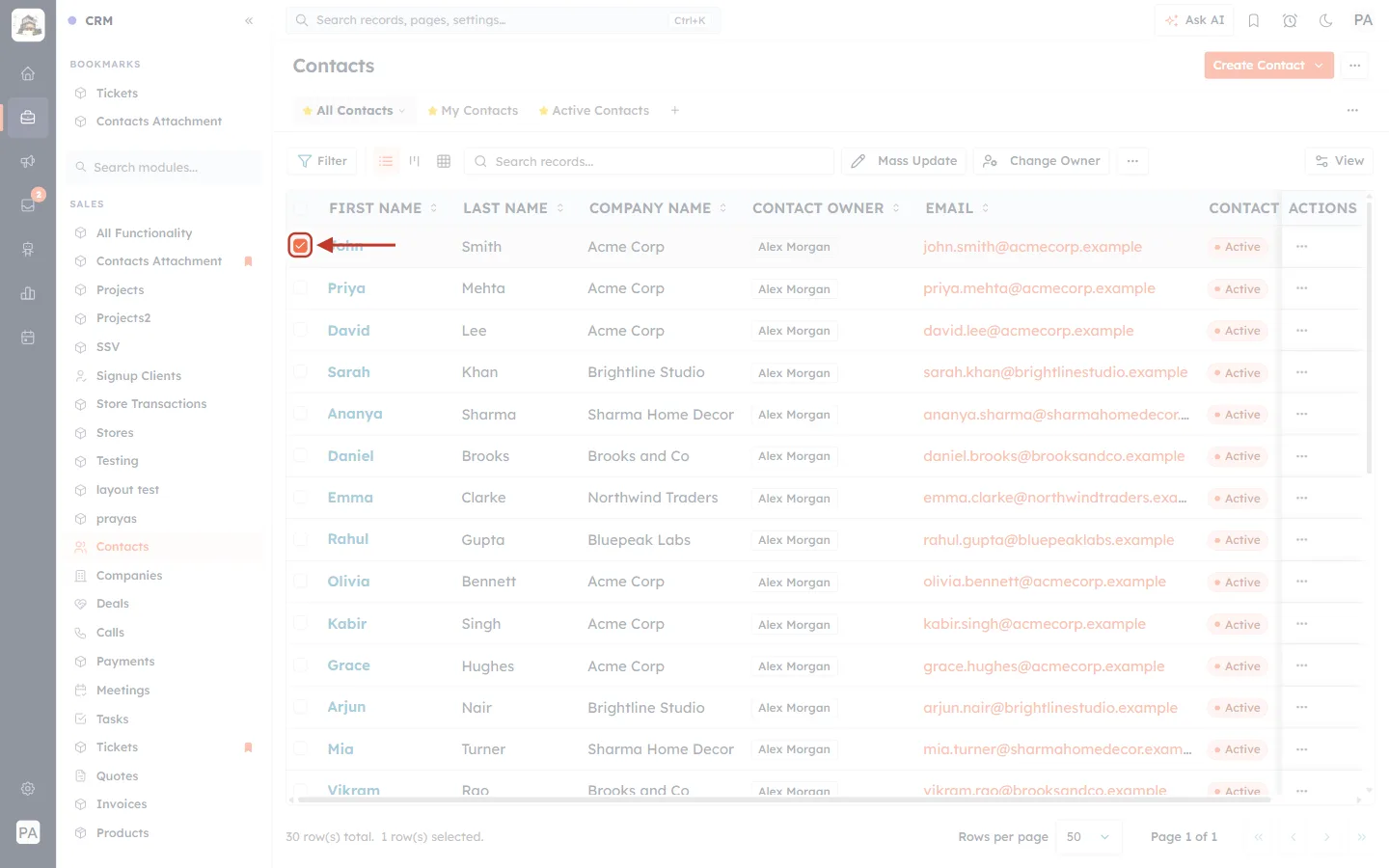This screenshot has height=868, width=1389.
Task: Open the more options menu beside Change Owner
Action: click(1132, 161)
